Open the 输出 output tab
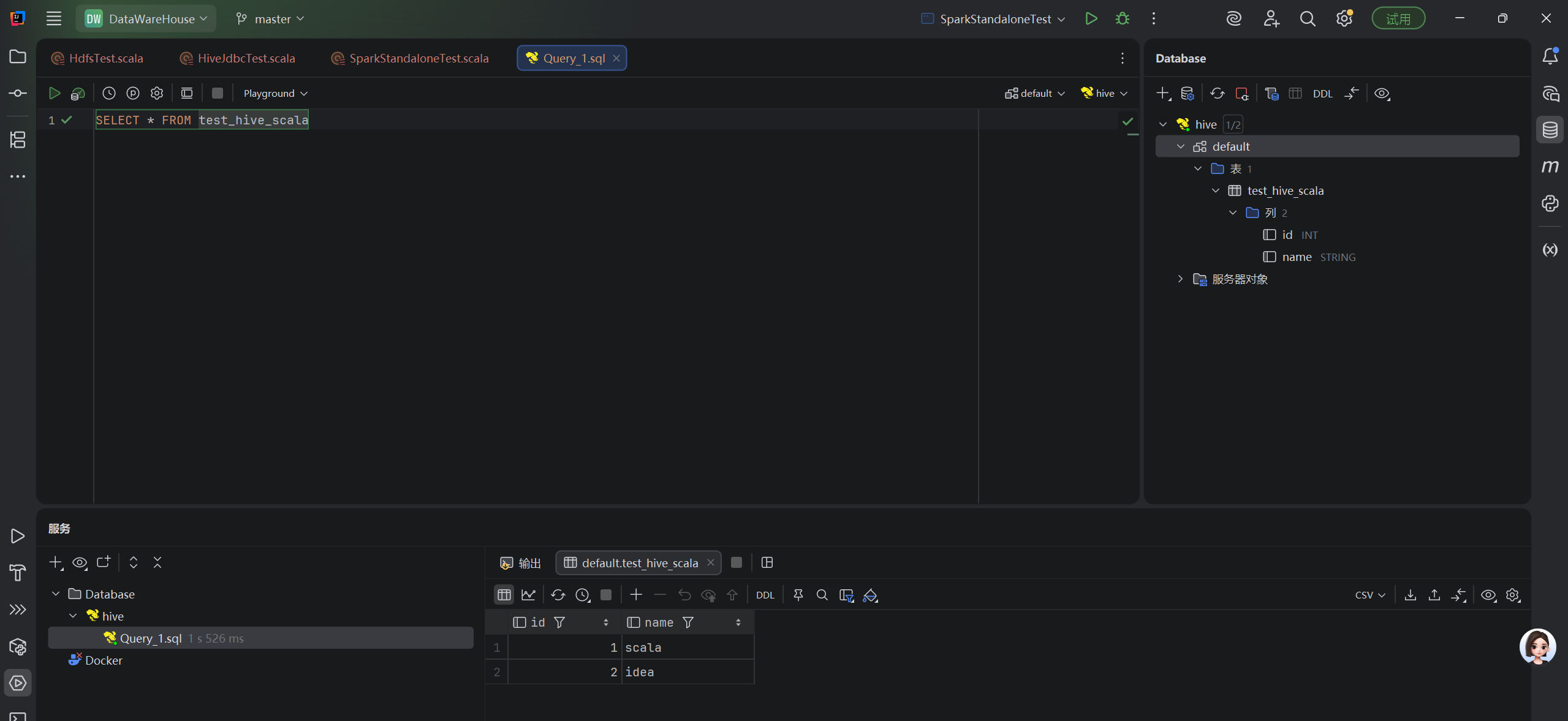1568x721 pixels. tap(521, 562)
